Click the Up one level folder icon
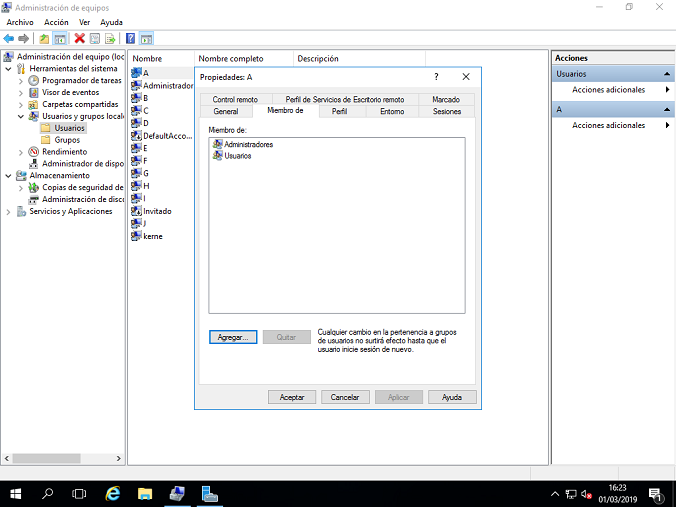Image resolution: width=676 pixels, height=507 pixels. (44, 39)
